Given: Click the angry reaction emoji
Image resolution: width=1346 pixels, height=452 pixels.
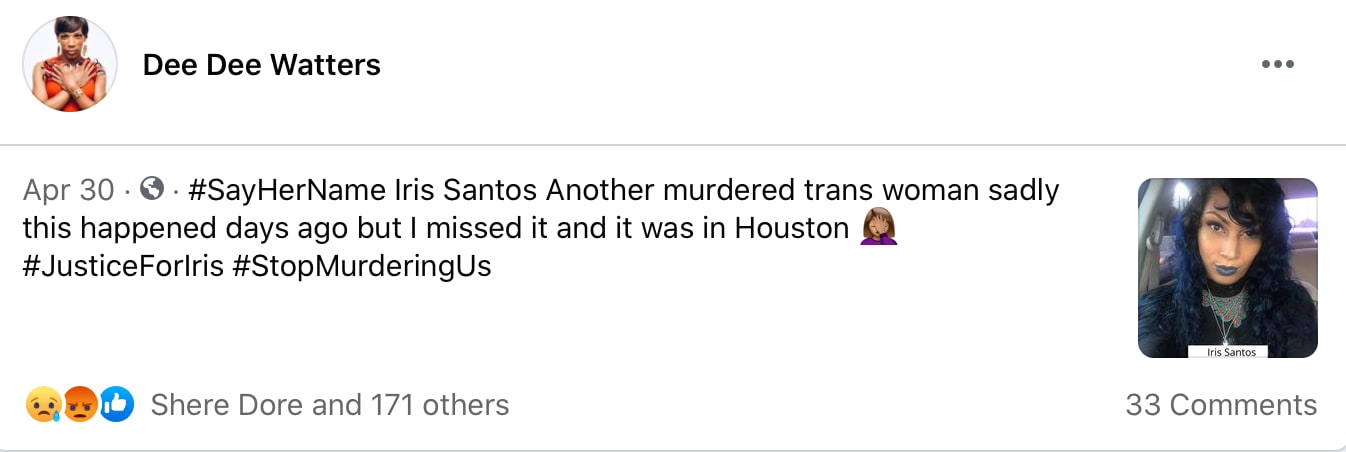Looking at the screenshot, I should (80, 405).
